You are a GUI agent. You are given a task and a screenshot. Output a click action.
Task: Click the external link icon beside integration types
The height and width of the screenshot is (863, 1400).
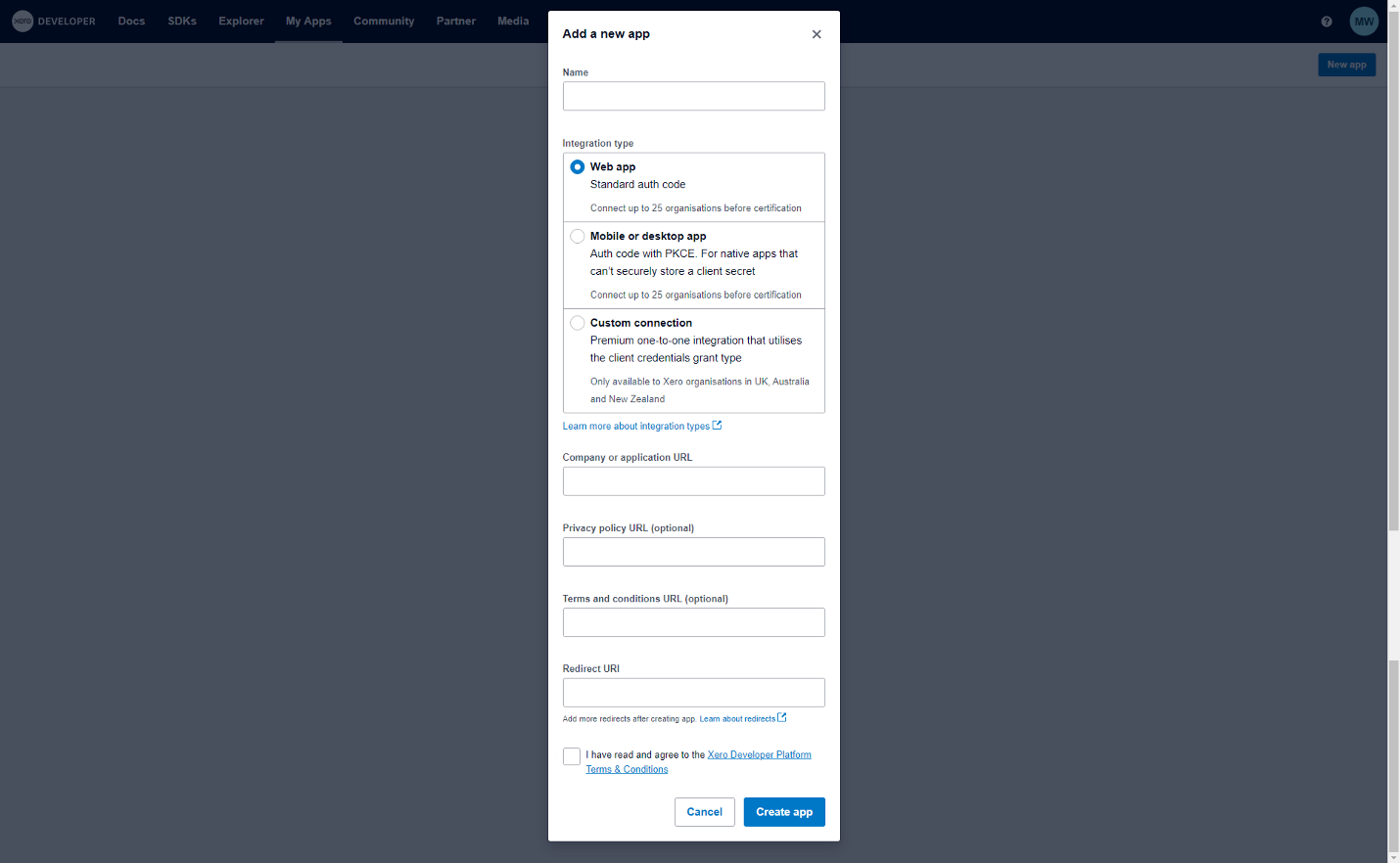pyautogui.click(x=718, y=425)
